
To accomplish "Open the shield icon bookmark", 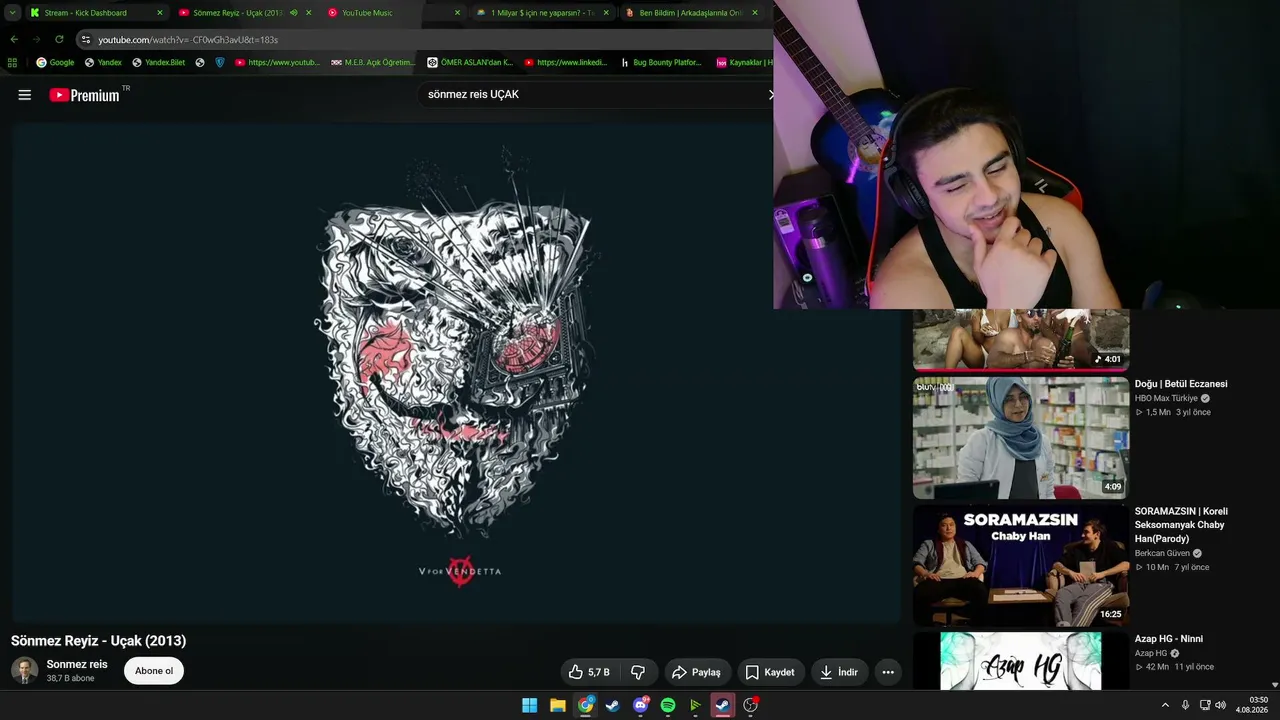I will point(220,62).
